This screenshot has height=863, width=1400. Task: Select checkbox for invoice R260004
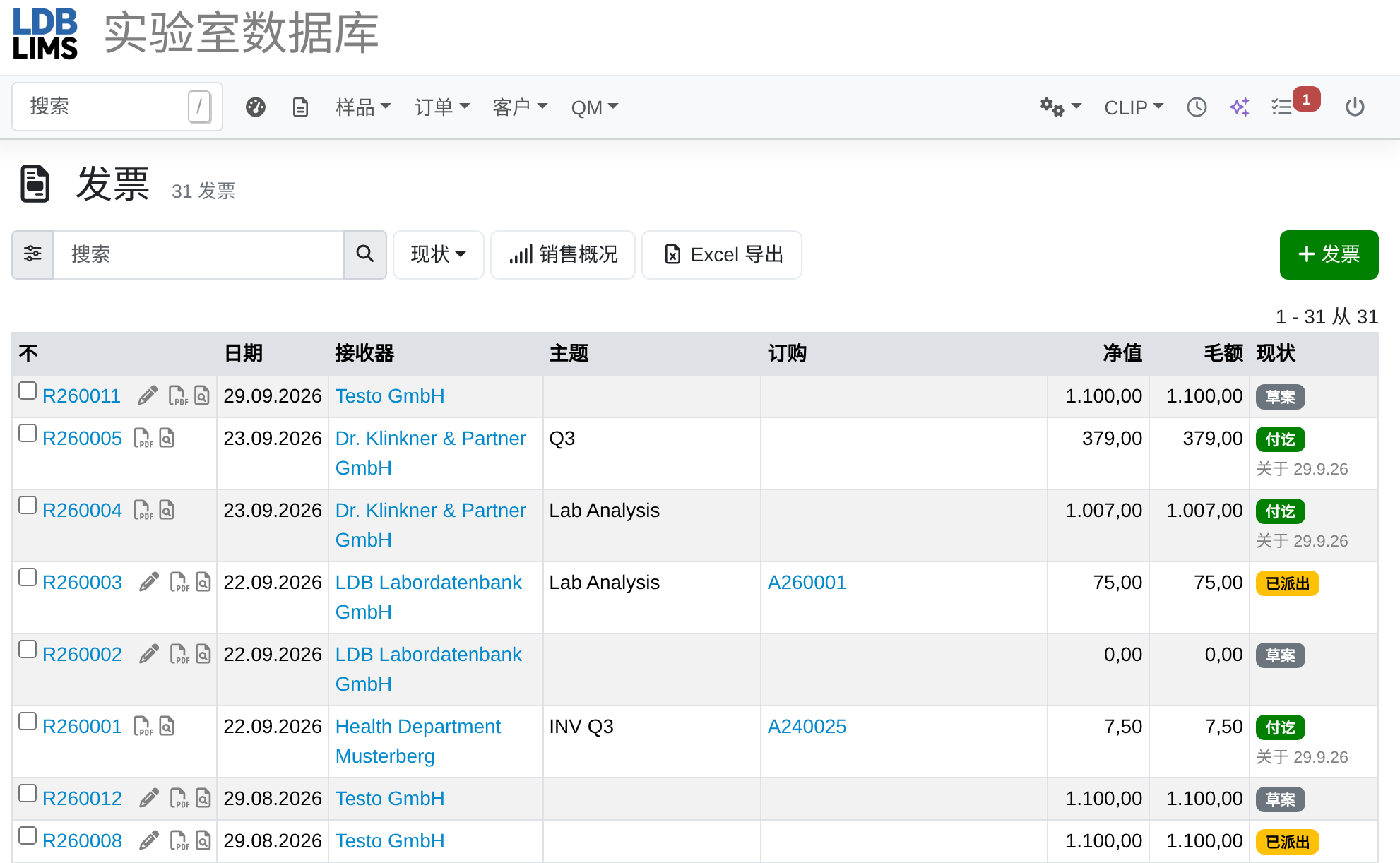tap(28, 505)
